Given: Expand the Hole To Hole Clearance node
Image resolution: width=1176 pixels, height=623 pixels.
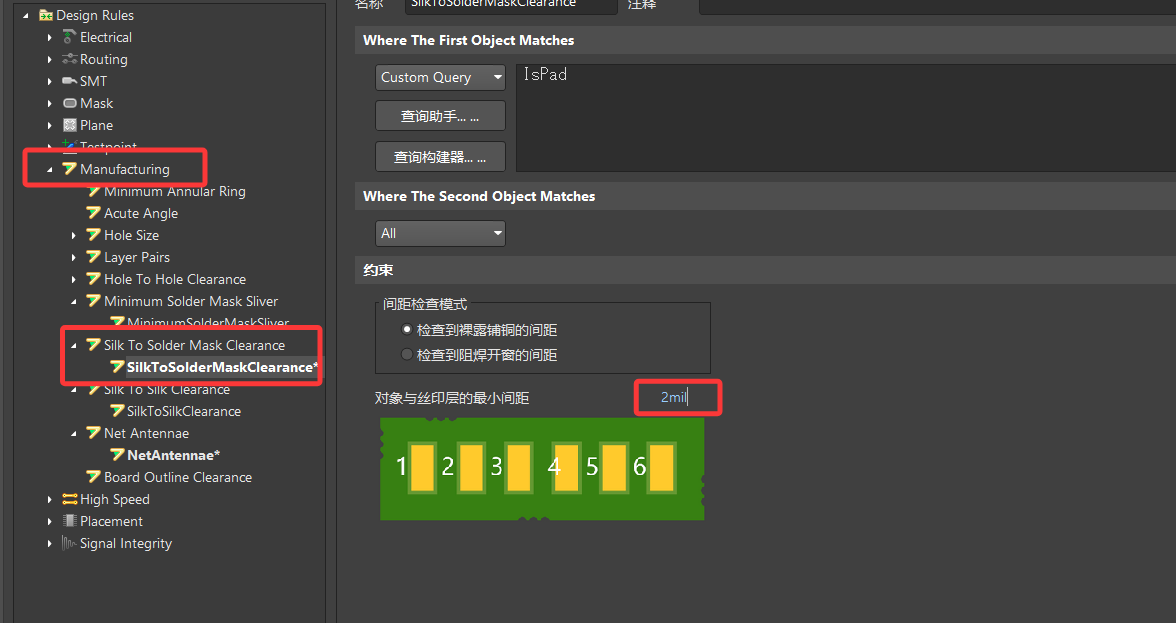Looking at the screenshot, I should click(x=74, y=279).
